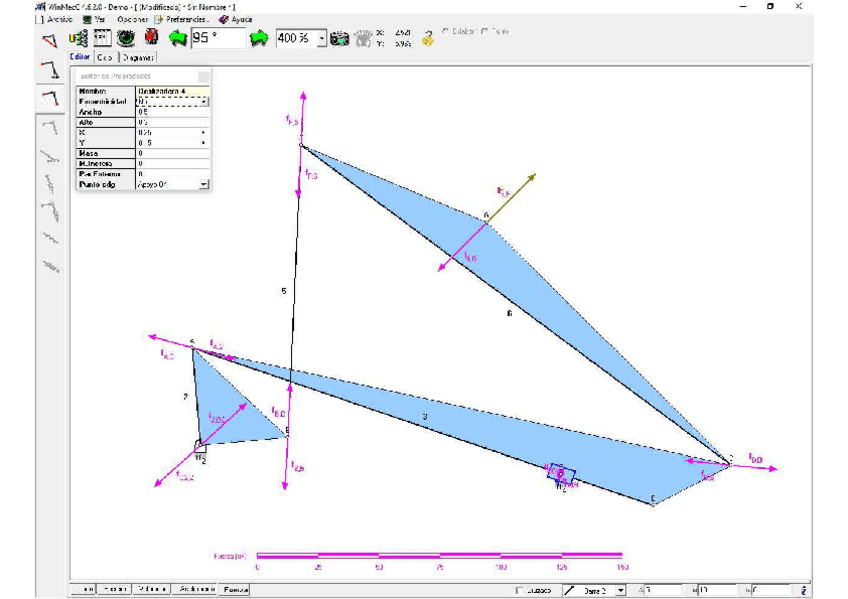Click the green left arrow rotation icon
848x599 pixels.
[178, 38]
